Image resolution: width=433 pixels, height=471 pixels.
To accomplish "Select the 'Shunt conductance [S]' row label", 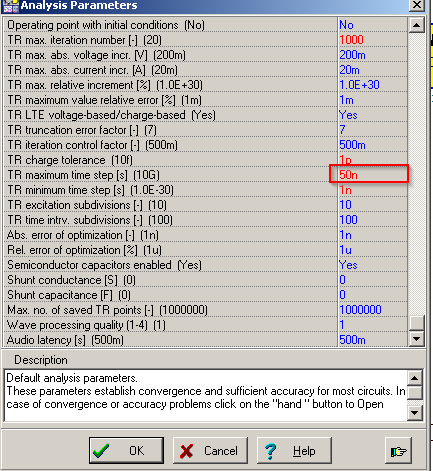I will point(71,280).
